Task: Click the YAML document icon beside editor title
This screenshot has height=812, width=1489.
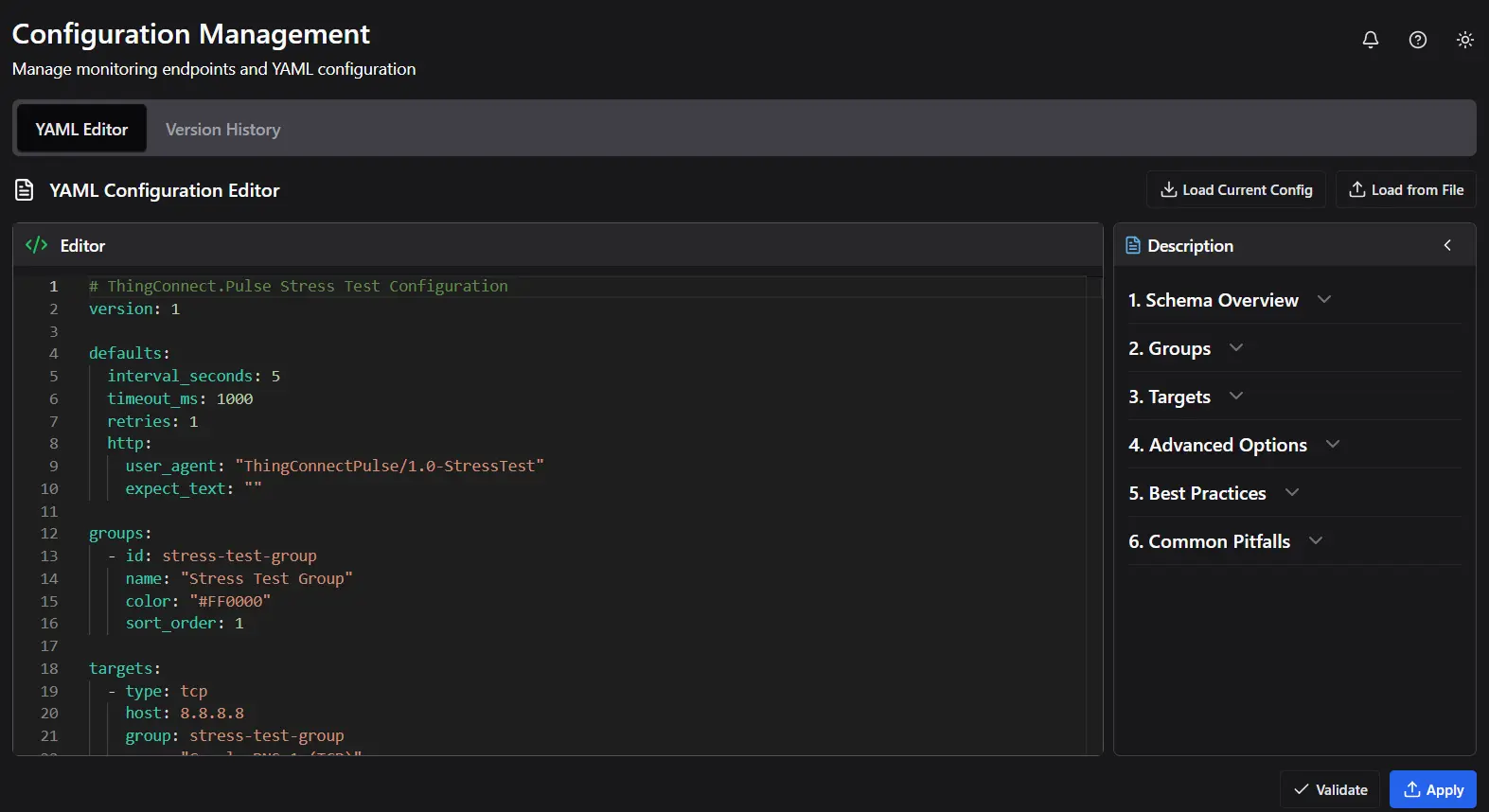Action: 25,190
